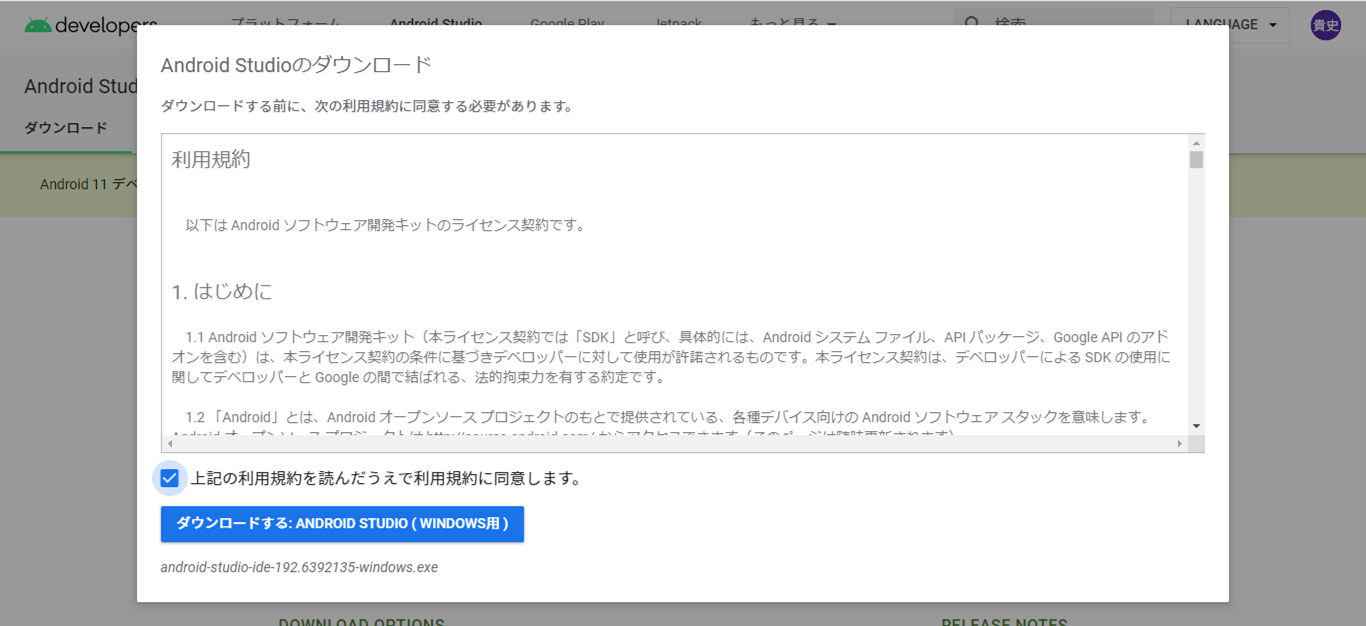Click the horizontal scrollbar left arrow
The image size is (1366, 626).
[170, 444]
